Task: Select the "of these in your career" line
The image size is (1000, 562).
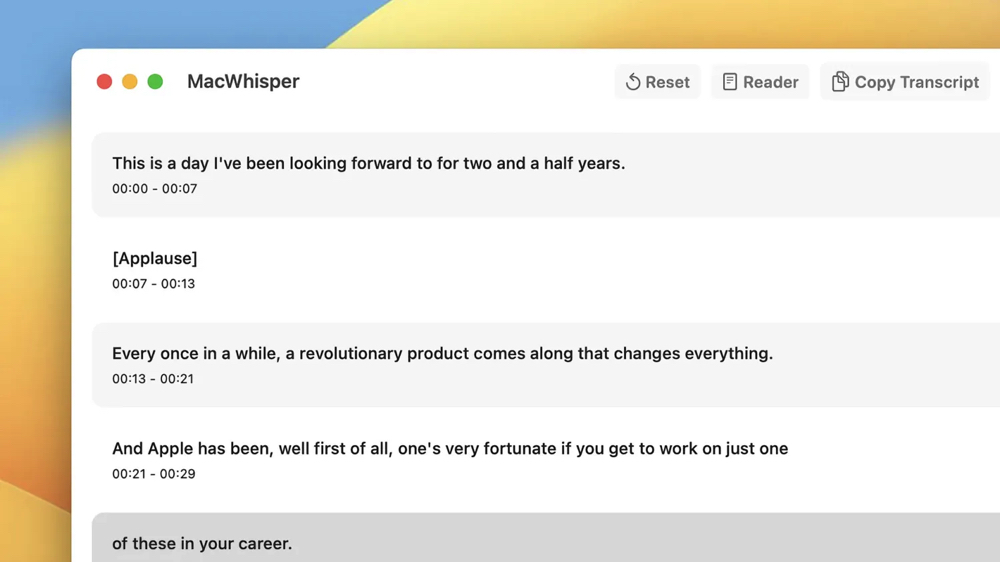Action: coord(202,544)
